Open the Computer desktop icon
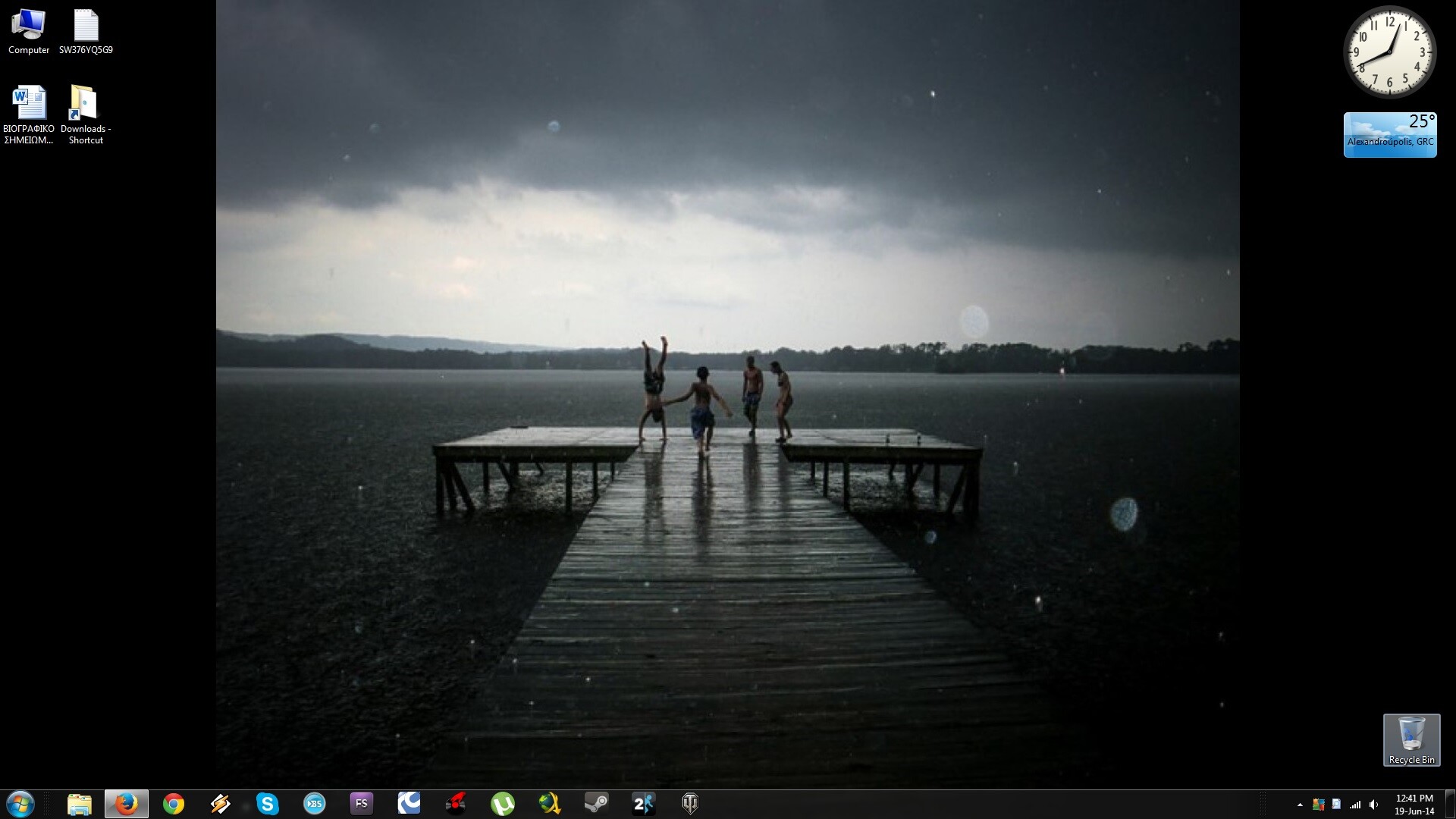1456x819 pixels. point(29,32)
